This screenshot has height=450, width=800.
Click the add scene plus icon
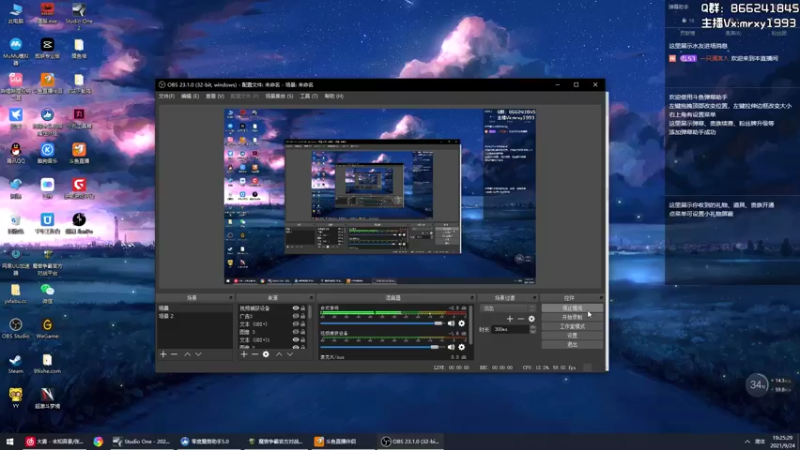pos(163,354)
